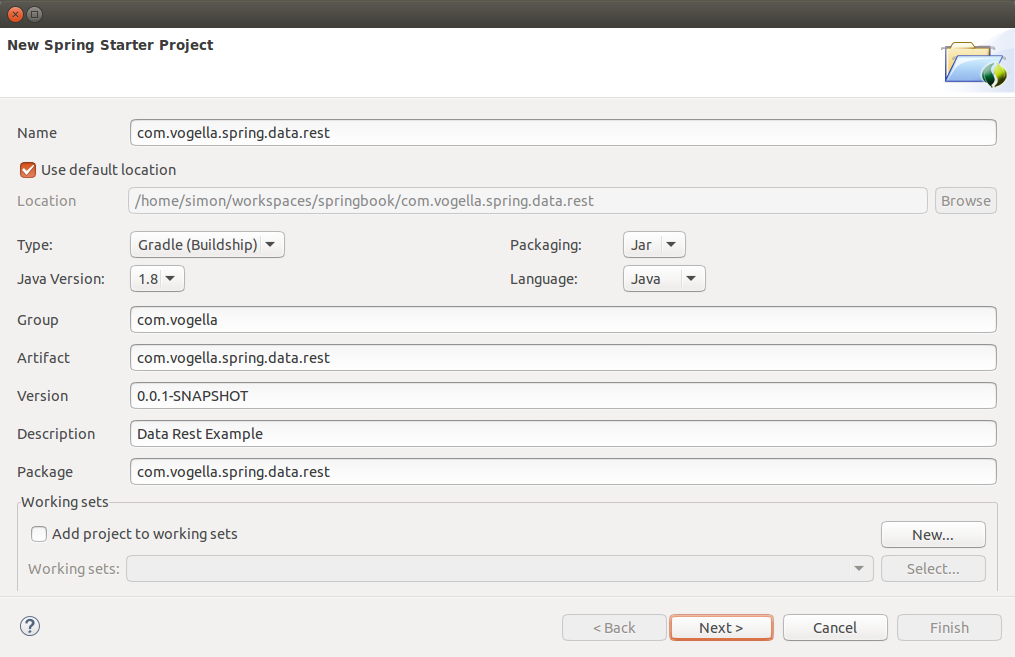
Task: Click the help question mark icon
Action: (30, 627)
